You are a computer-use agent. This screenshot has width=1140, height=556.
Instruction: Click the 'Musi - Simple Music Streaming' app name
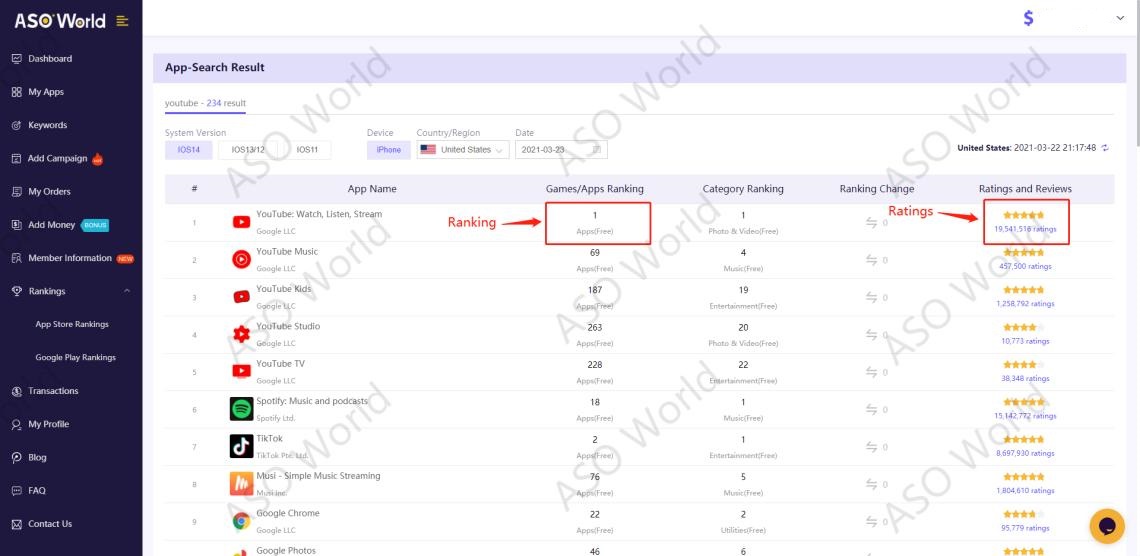(318, 476)
